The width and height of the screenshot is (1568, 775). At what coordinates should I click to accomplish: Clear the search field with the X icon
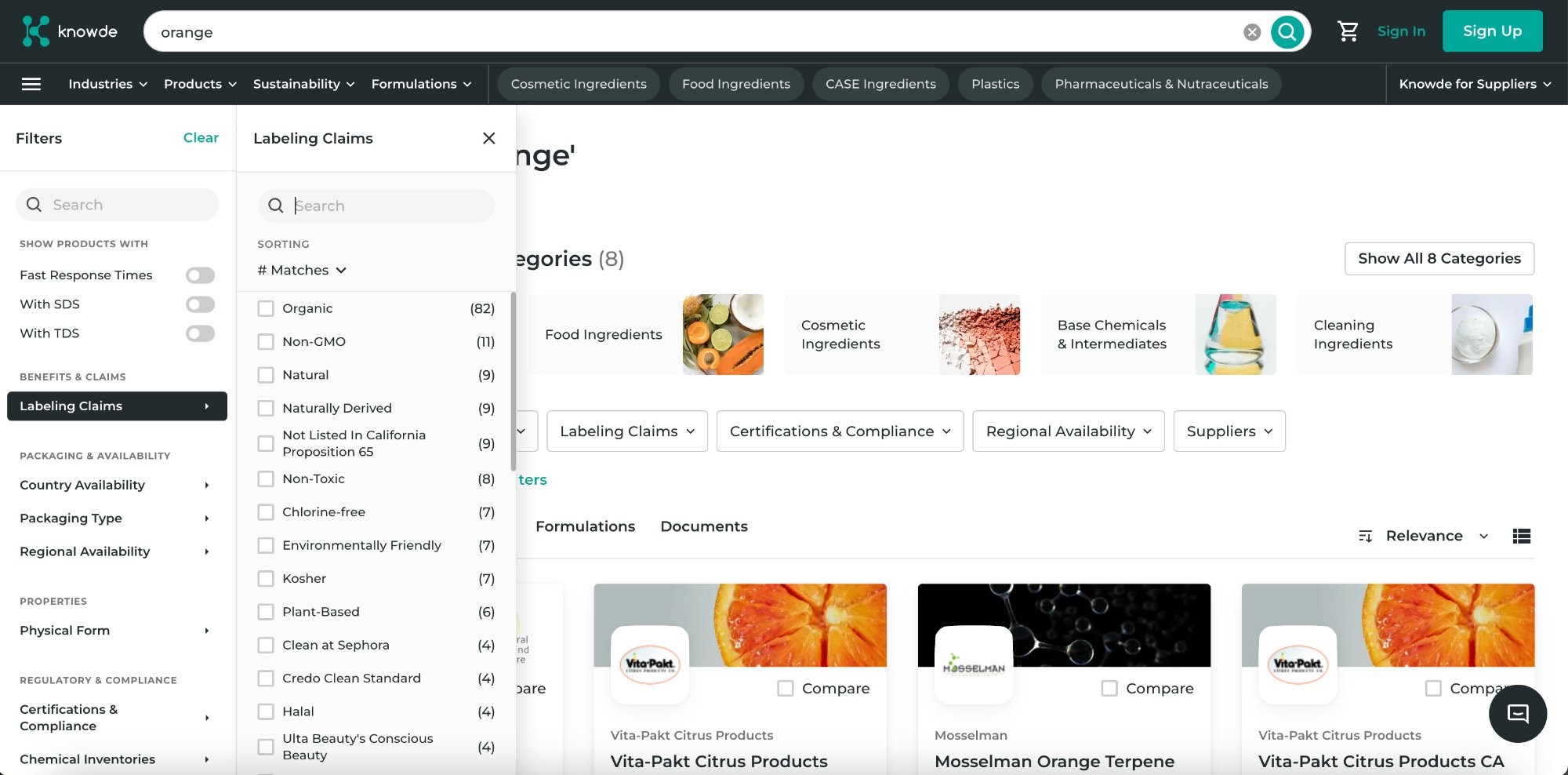click(x=1252, y=31)
